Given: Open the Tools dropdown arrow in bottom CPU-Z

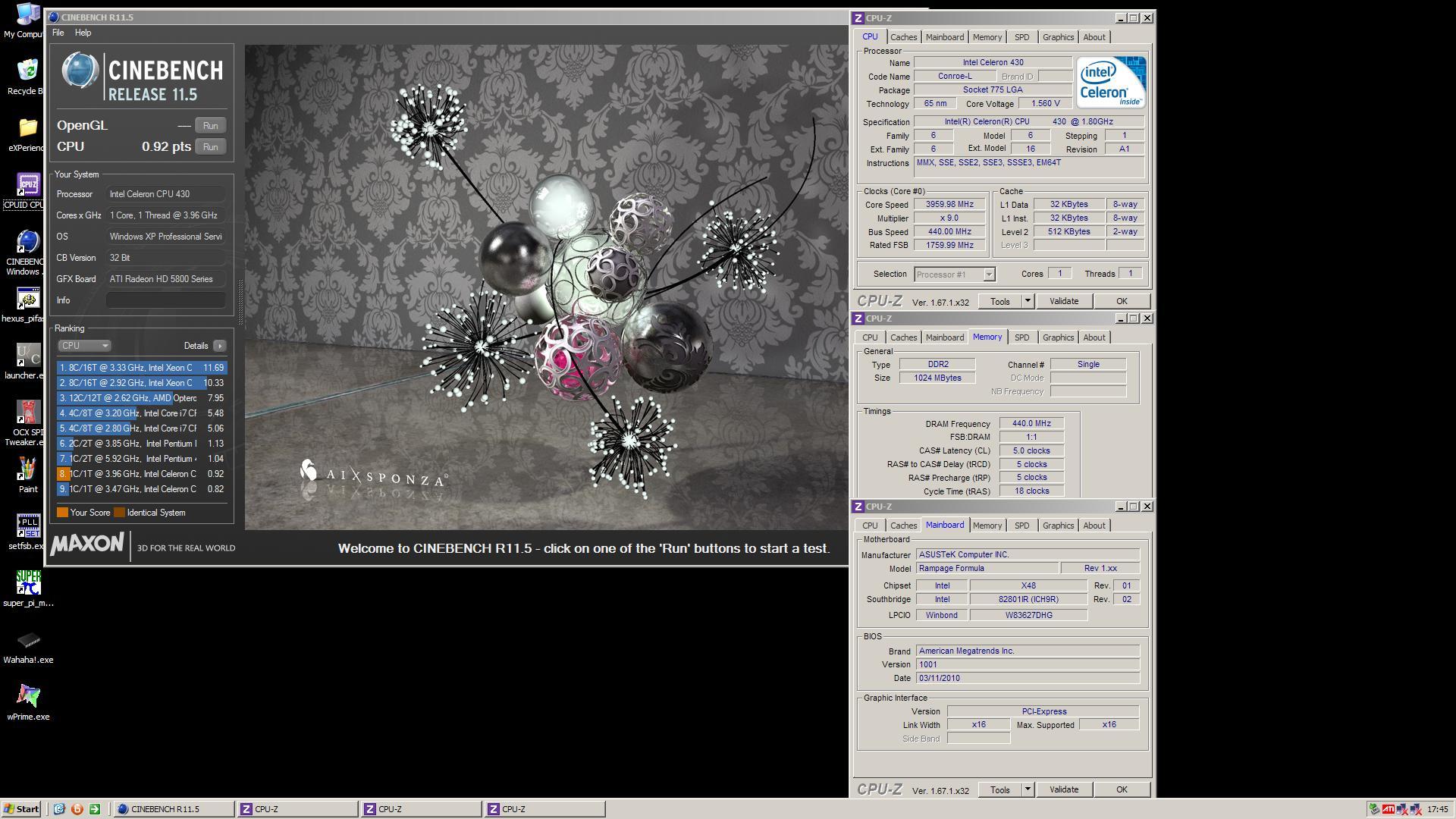Looking at the screenshot, I should (1028, 789).
